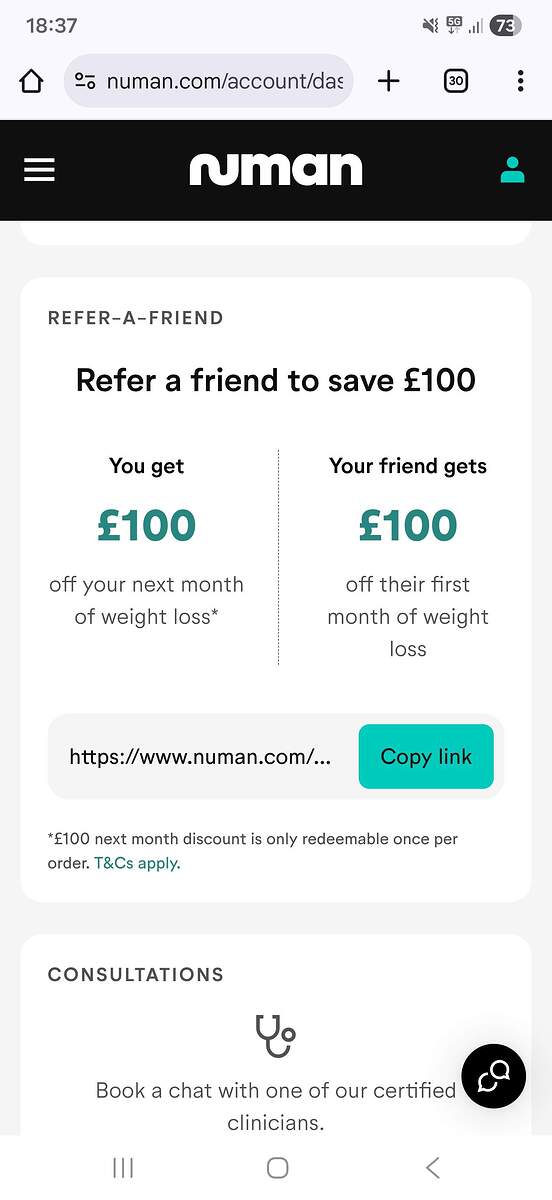Tap the REFER-A-FRIEND section label
The width and height of the screenshot is (552, 1200).
pos(136,318)
